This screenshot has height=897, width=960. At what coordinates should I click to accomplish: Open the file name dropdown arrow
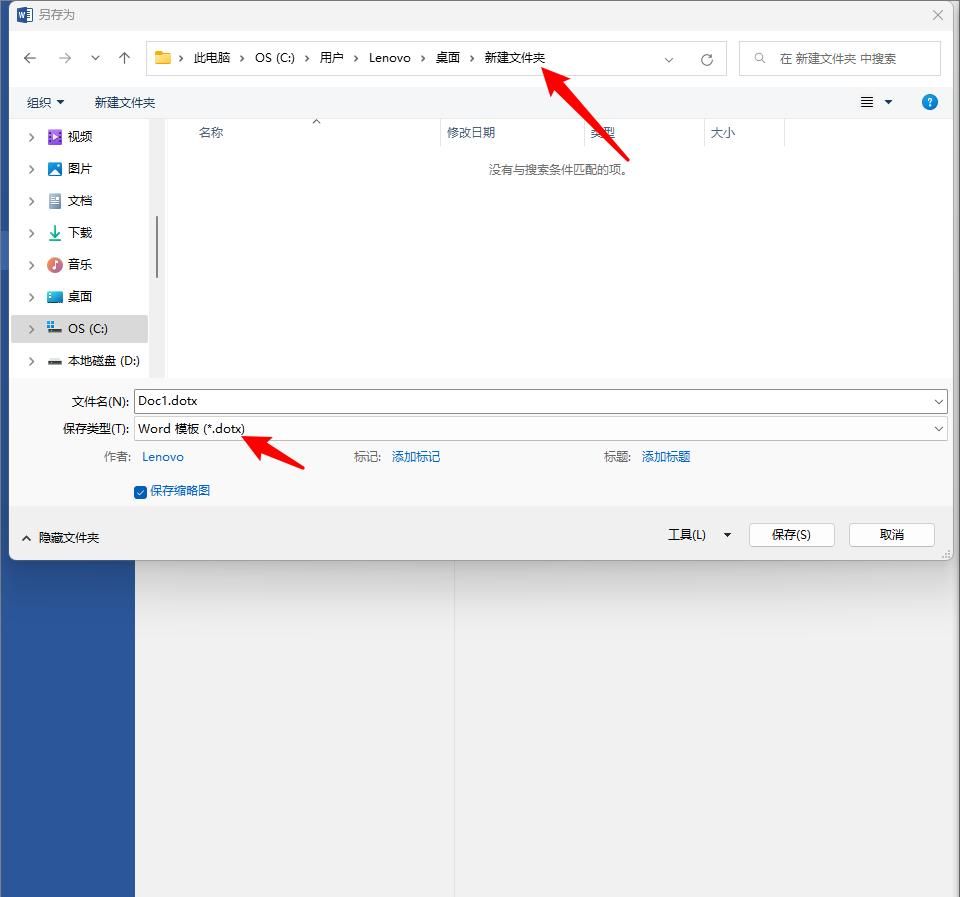pyautogui.click(x=938, y=400)
